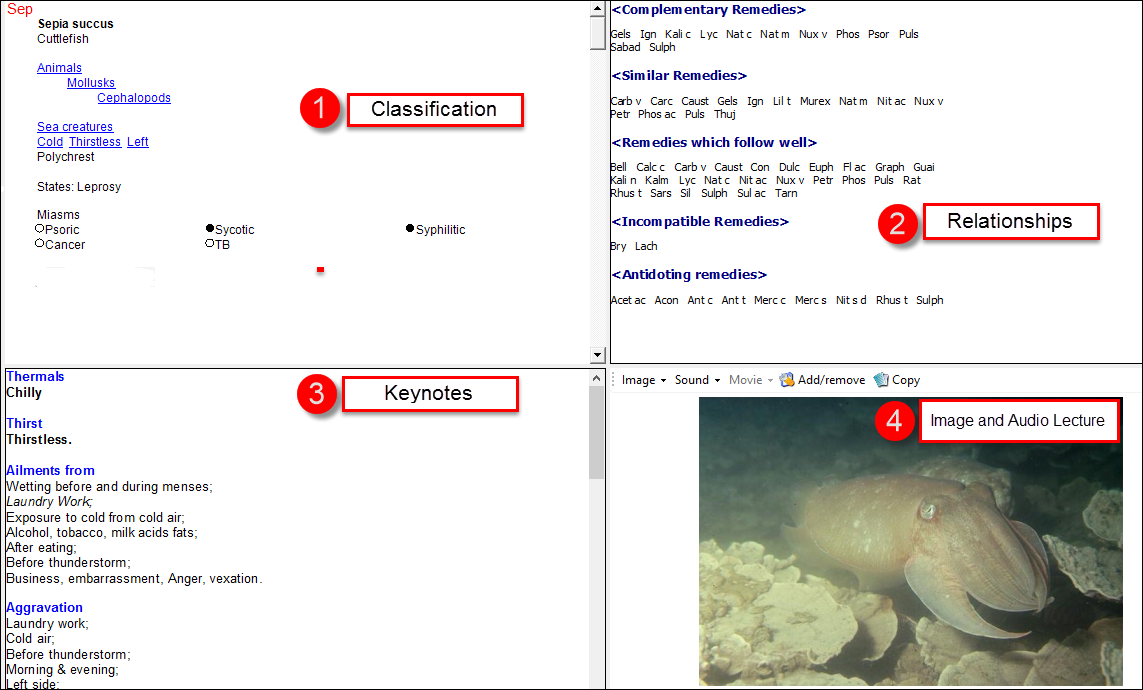The width and height of the screenshot is (1143, 690).
Task: Click the Cold link
Action: [50, 142]
